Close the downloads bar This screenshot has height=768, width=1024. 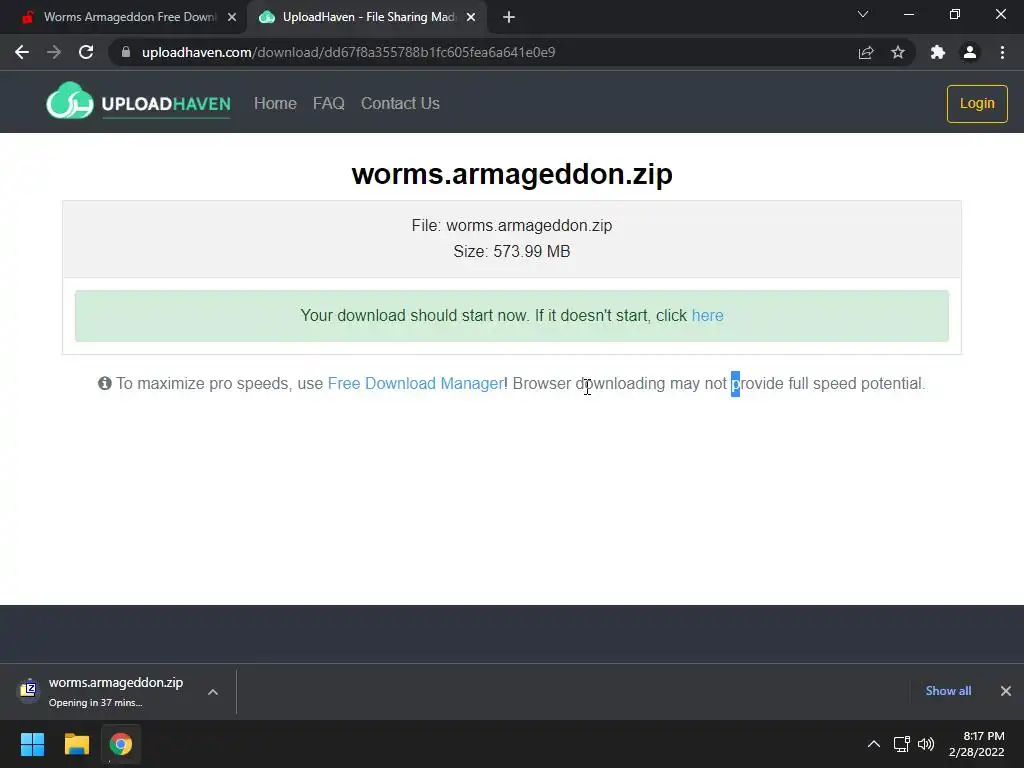point(1006,691)
